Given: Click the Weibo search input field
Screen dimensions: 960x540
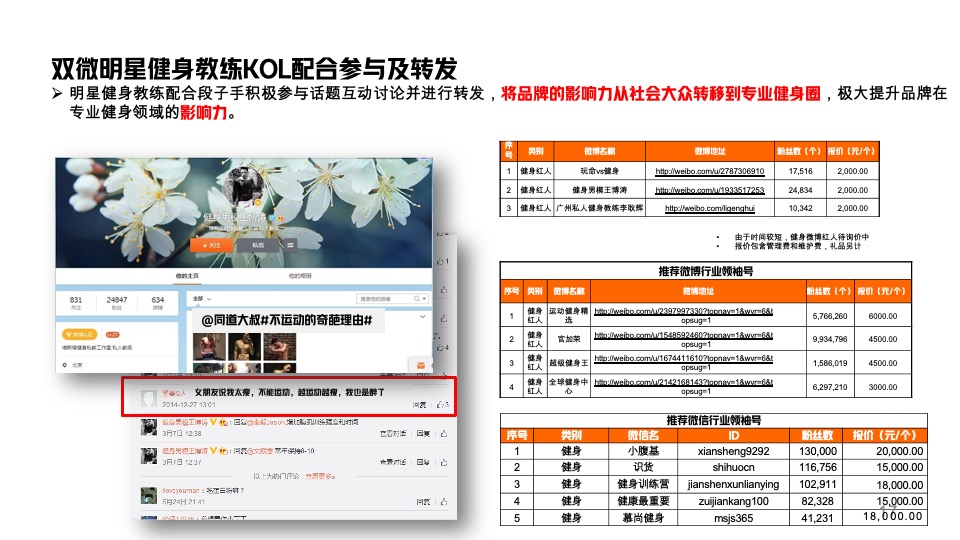Looking at the screenshot, I should [x=384, y=299].
